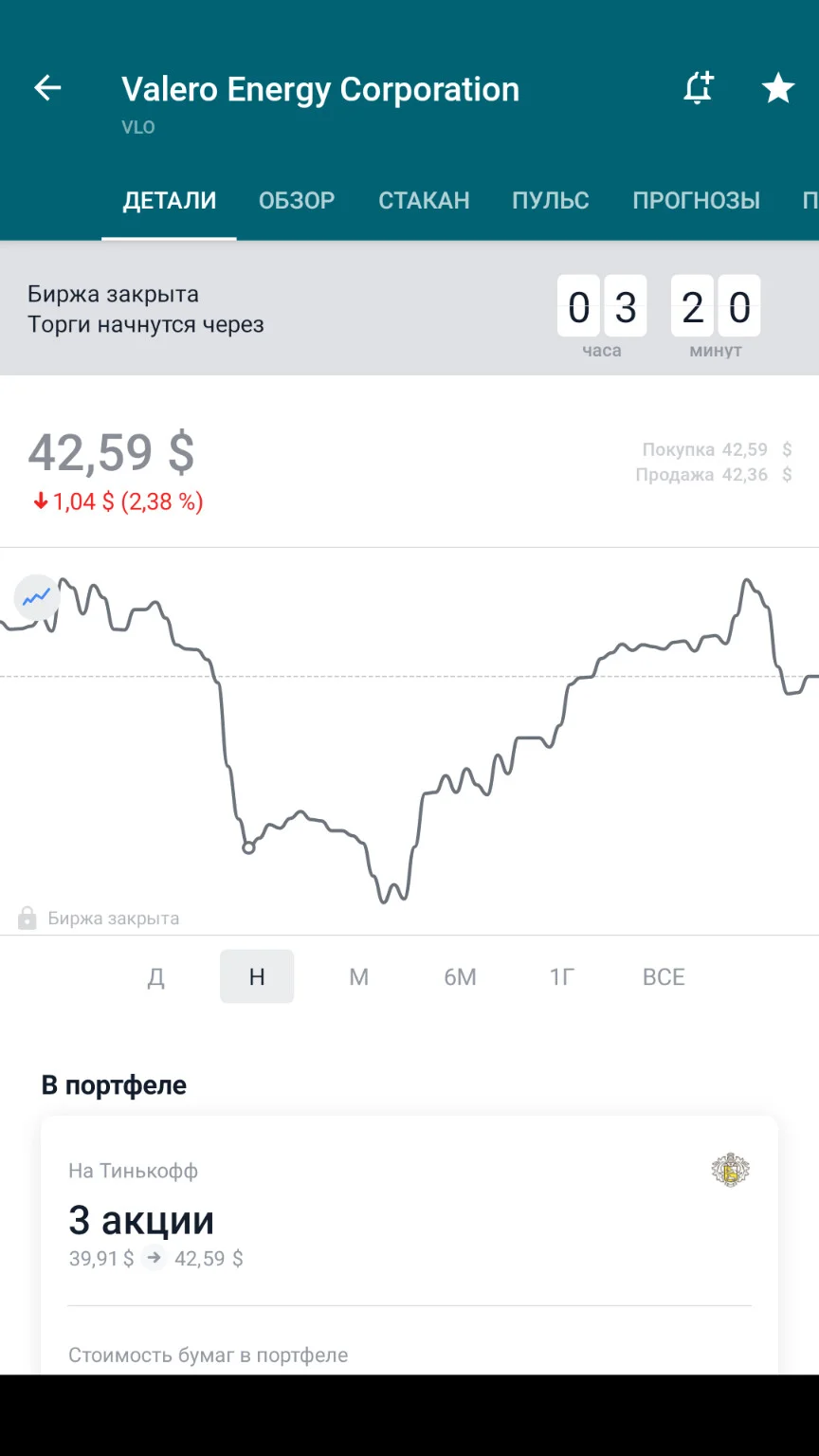
Task: Tap the arrow between 39,91 and 42,59
Action: (153, 1259)
